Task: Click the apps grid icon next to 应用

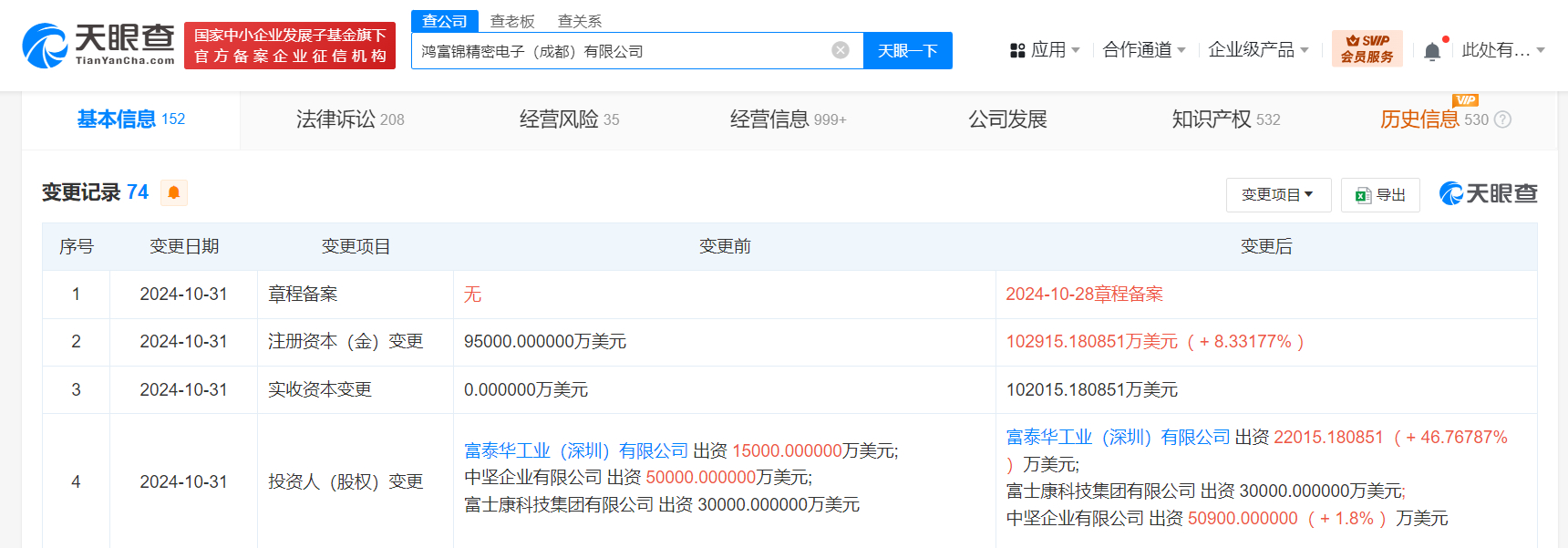Action: tap(1017, 50)
